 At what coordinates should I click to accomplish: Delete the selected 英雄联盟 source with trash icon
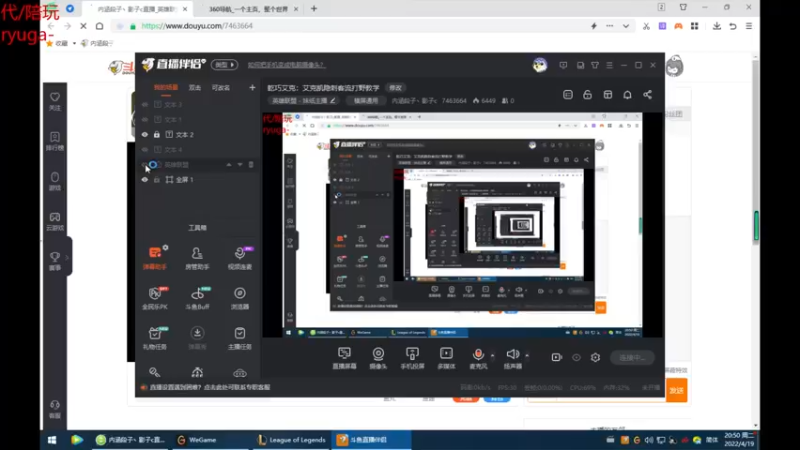251,165
